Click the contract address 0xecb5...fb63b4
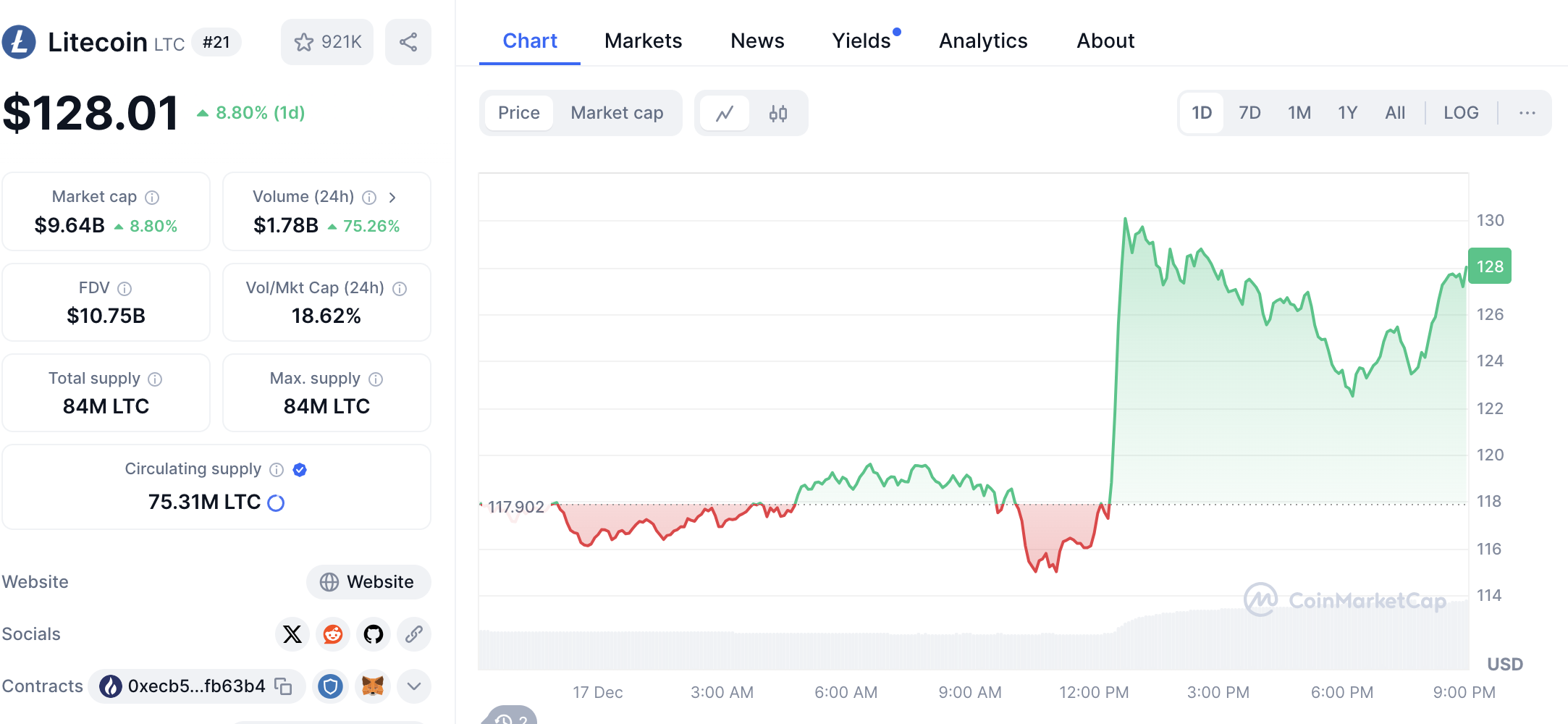 (x=196, y=686)
